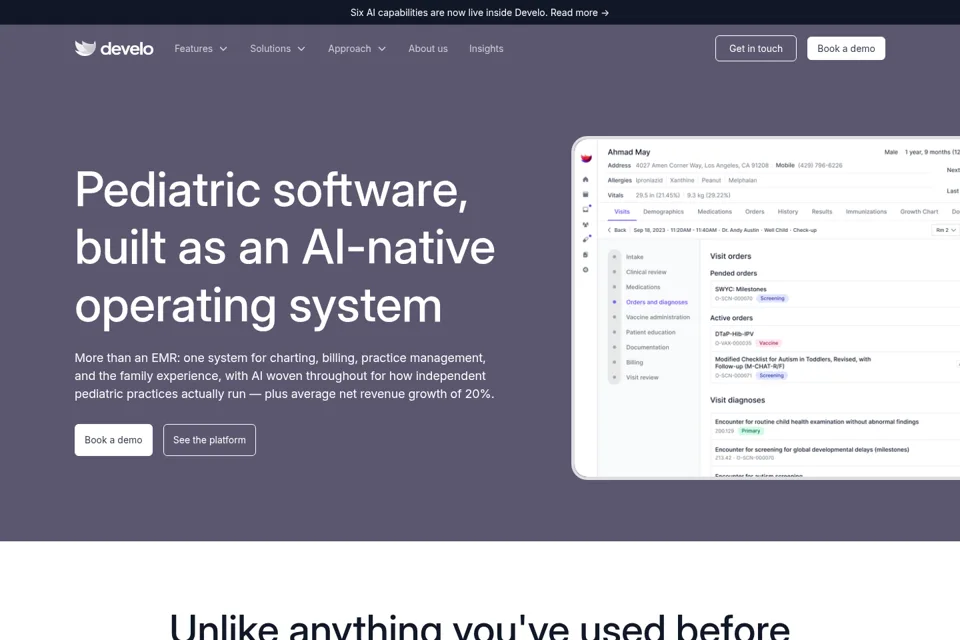Screen dimensions: 960x640
Task: Click the 9.3 kg (29.22%) vitals value
Action: click(x=708, y=195)
